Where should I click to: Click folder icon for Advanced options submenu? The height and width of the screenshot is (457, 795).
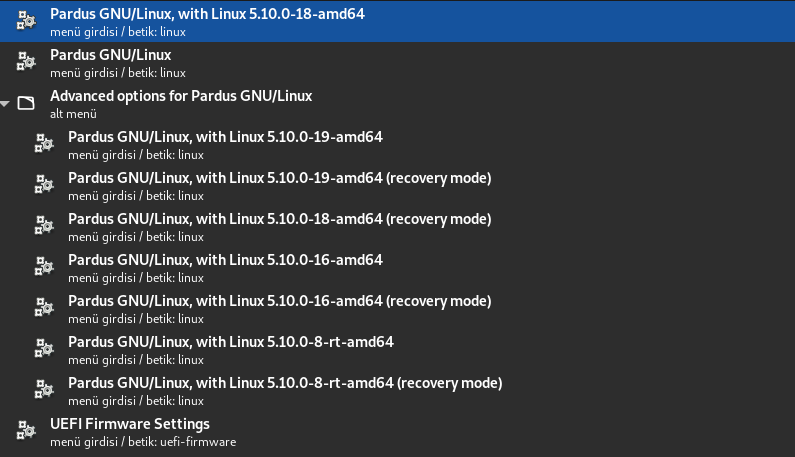pyautogui.click(x=26, y=103)
